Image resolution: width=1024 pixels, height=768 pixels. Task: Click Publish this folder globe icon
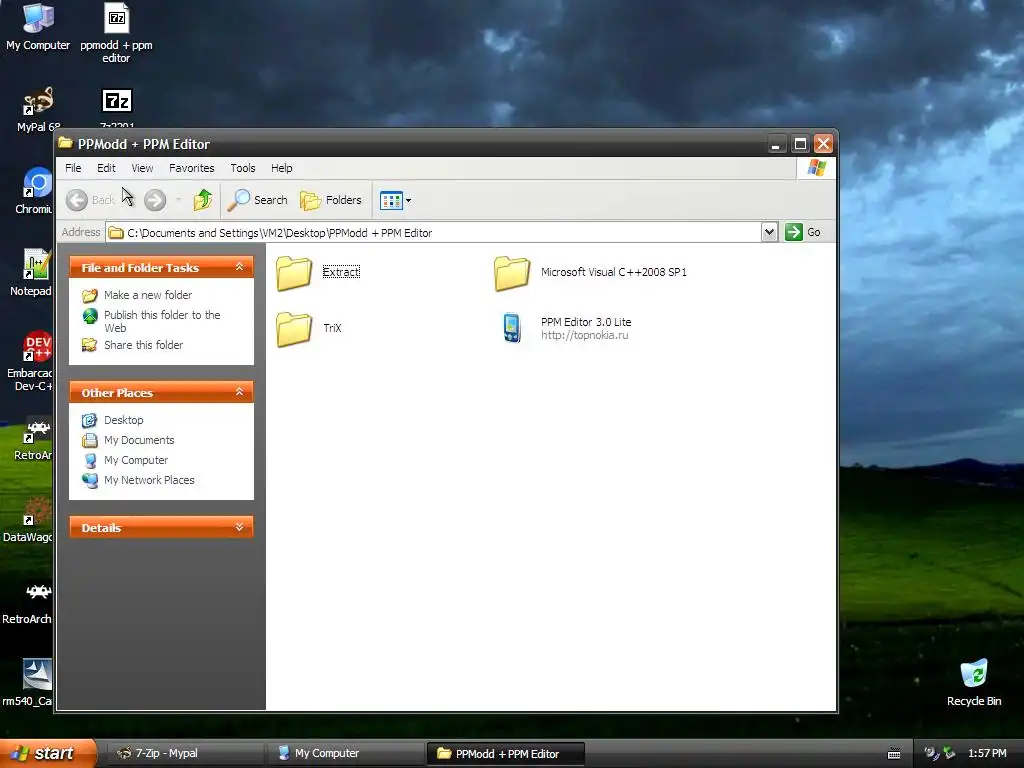tap(89, 315)
